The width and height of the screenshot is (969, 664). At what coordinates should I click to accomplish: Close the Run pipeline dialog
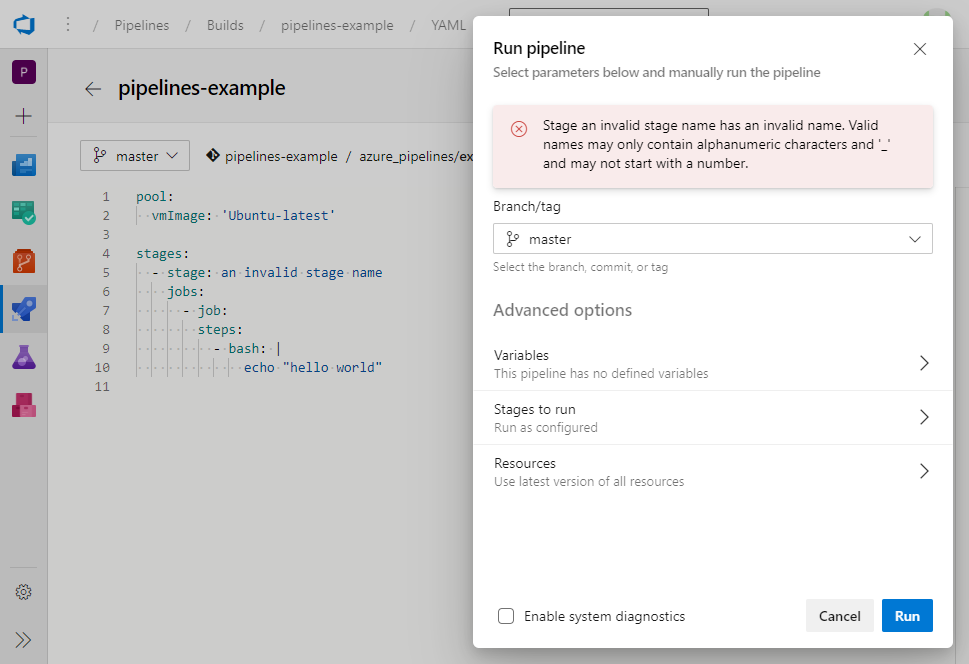coord(920,49)
